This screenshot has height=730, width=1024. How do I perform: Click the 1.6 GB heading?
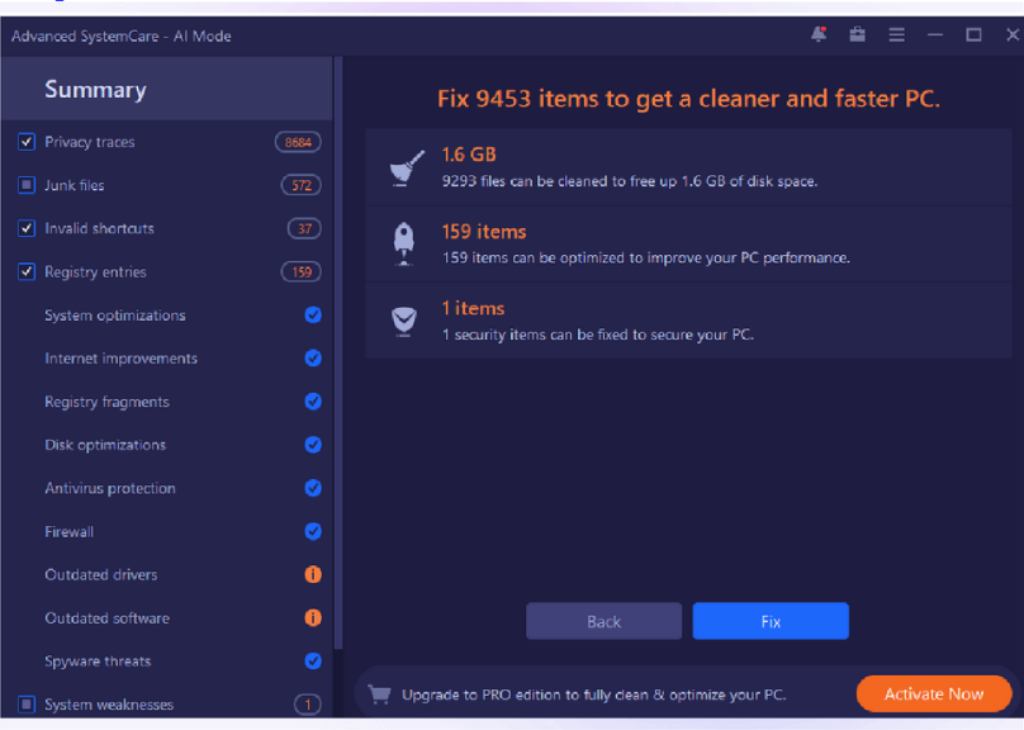(469, 155)
